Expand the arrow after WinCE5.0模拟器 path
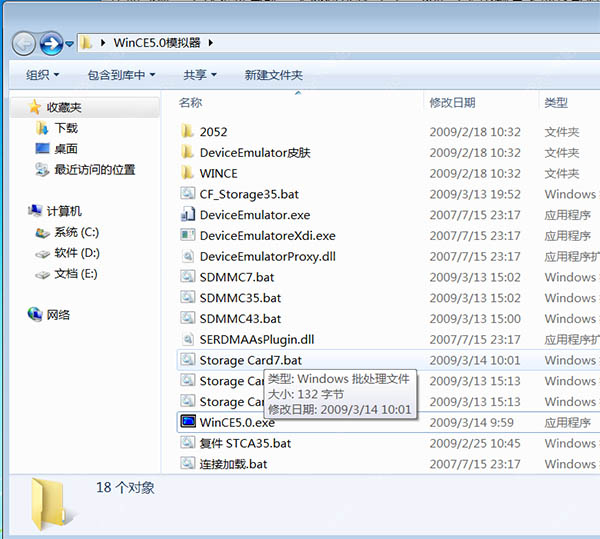The image size is (600, 539). click(210, 43)
